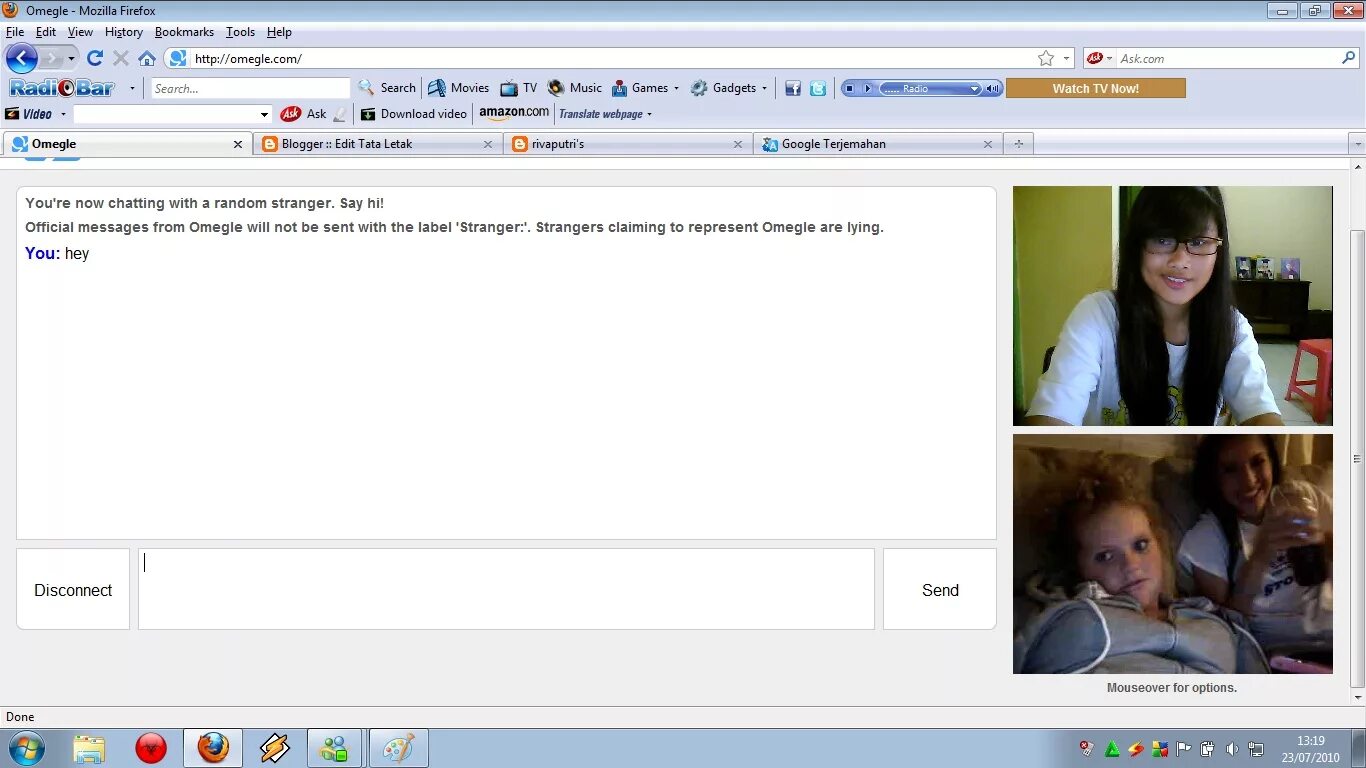Click the Ask.com search magnifier

[x=1348, y=58]
